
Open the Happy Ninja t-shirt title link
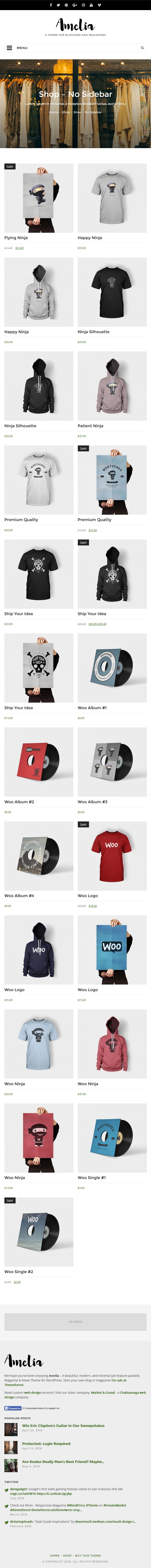point(90,238)
